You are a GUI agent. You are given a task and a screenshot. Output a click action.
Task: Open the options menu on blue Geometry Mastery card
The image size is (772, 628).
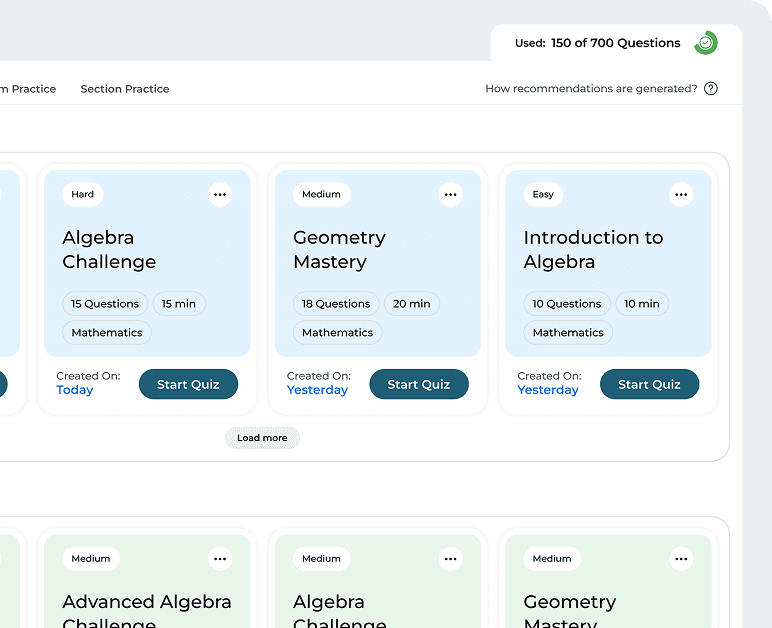pyautogui.click(x=451, y=195)
